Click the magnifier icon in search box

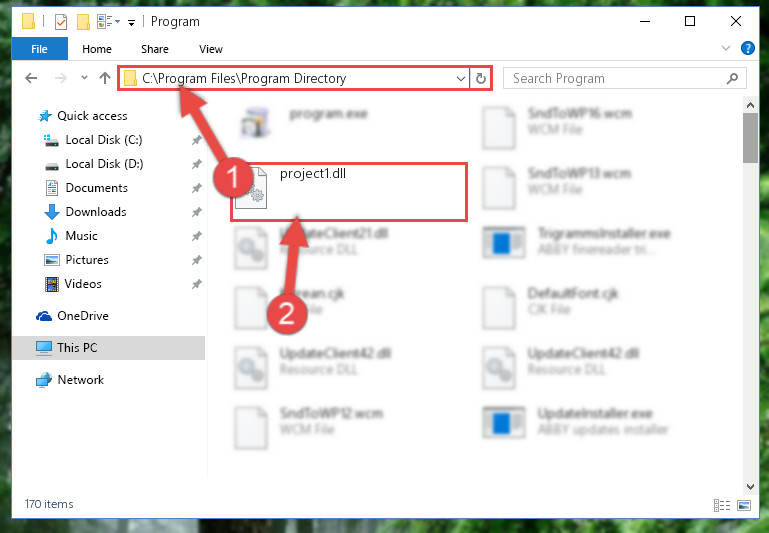(x=732, y=78)
